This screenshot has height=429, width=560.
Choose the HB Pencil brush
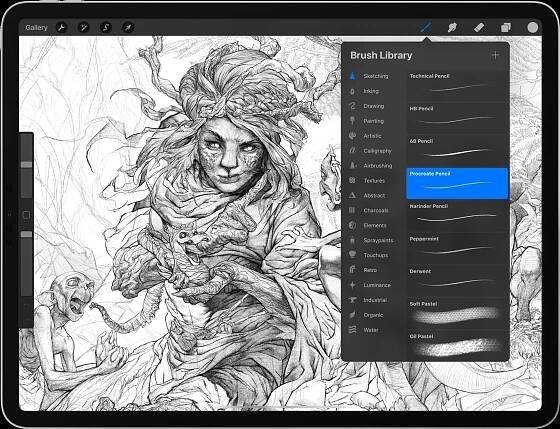pos(457,118)
